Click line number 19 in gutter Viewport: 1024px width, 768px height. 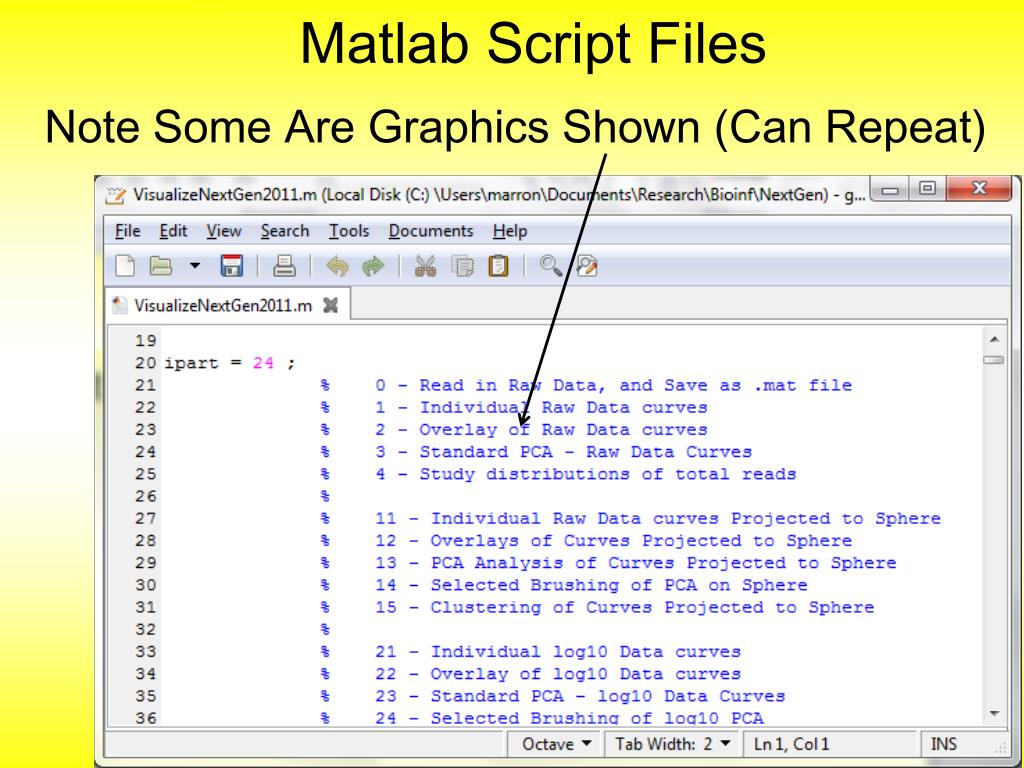[145, 341]
